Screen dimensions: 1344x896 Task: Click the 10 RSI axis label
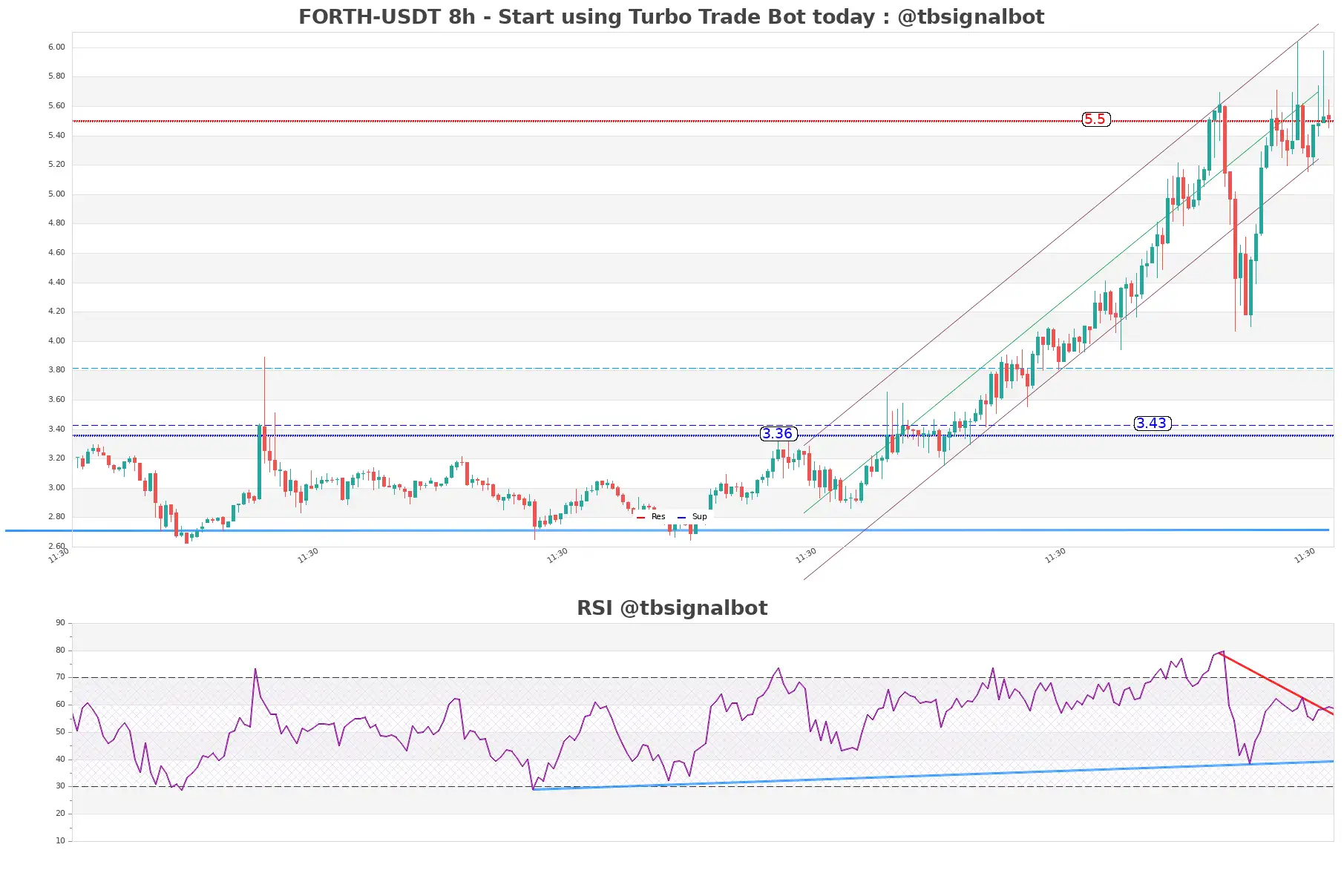(60, 841)
